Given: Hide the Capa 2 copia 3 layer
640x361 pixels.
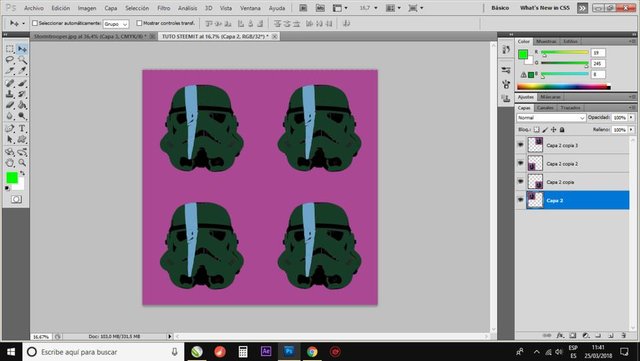Looking at the screenshot, I should tap(520, 145).
